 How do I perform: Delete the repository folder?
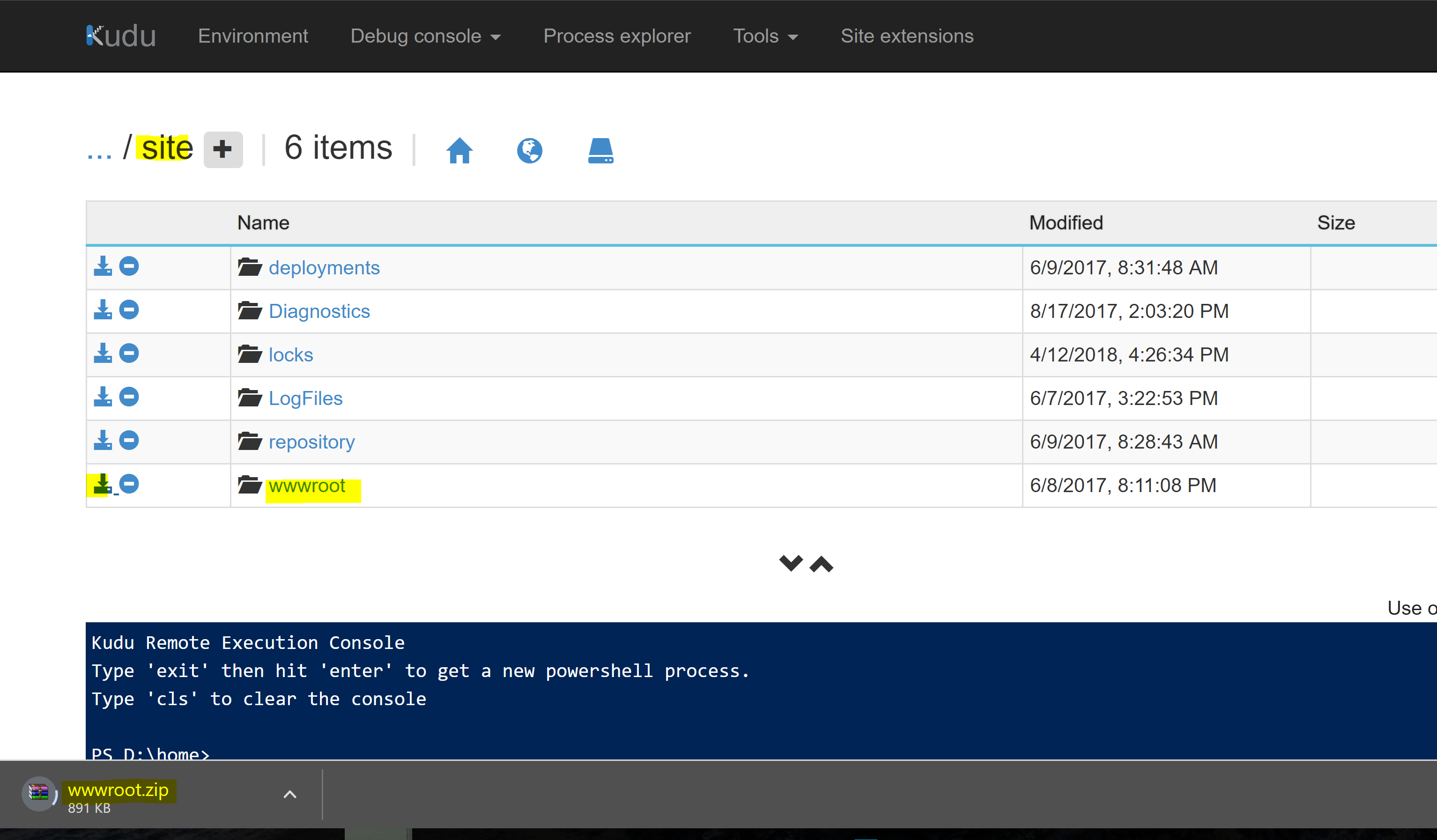(x=129, y=441)
